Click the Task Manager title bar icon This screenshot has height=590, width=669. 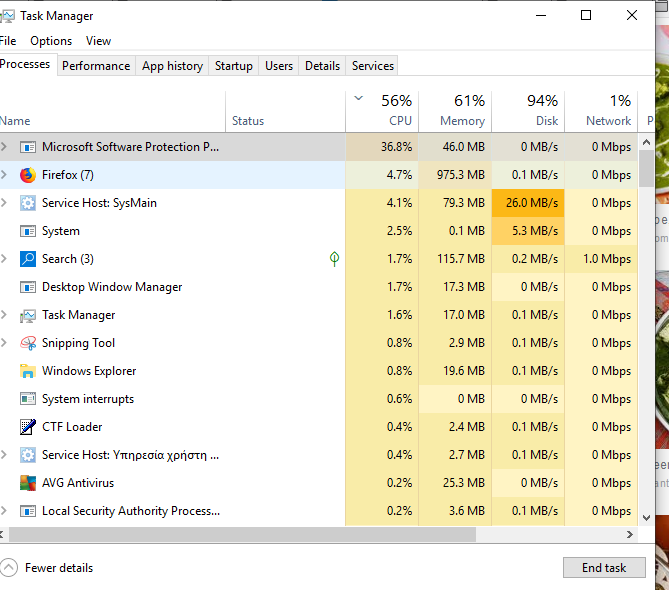click(7, 16)
